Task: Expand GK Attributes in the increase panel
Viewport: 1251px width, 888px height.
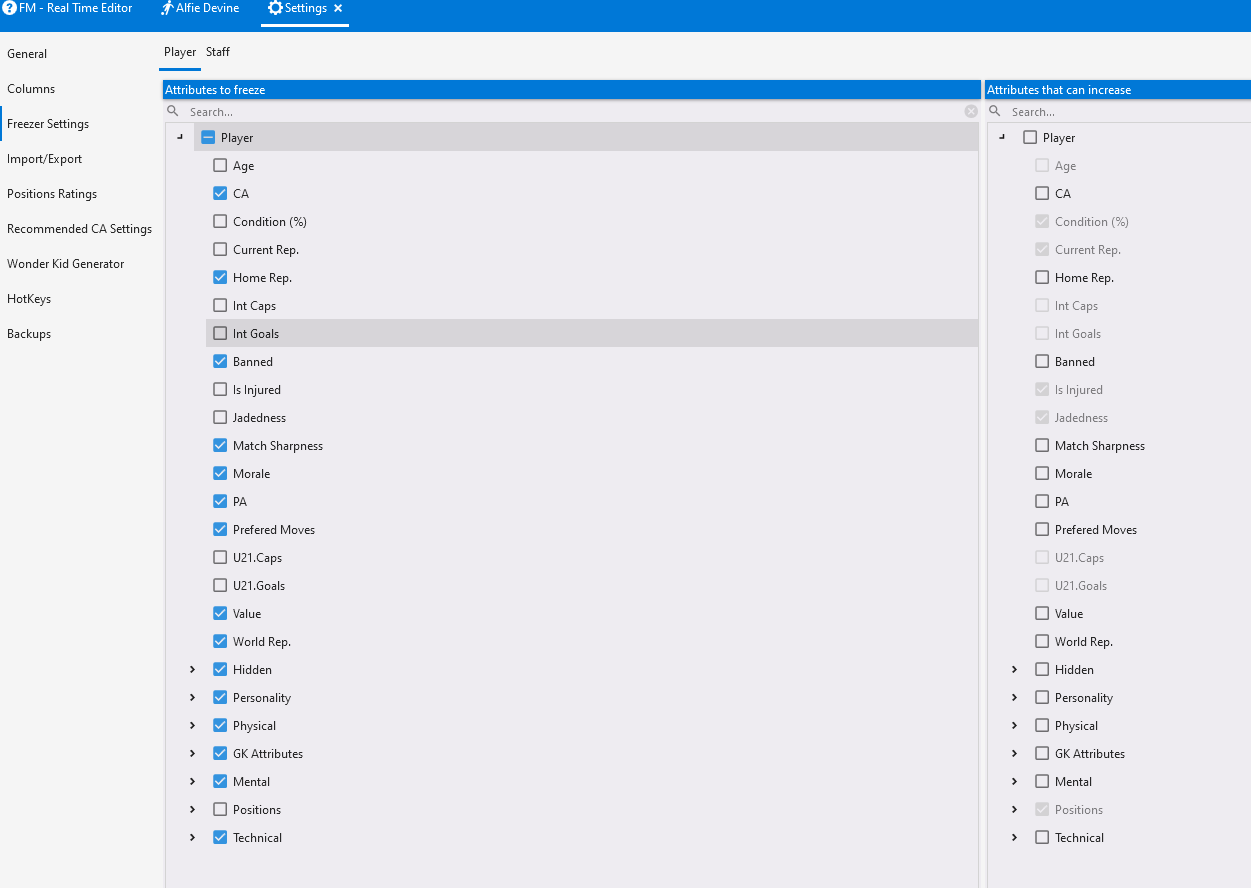Action: point(1015,754)
